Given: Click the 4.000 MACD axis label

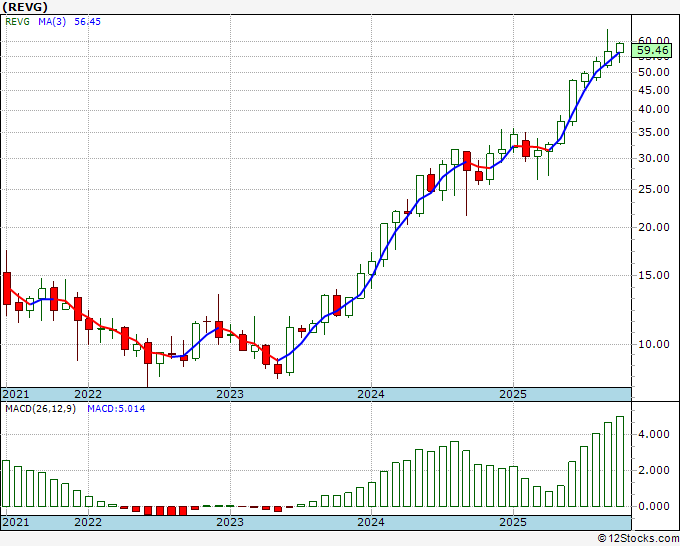Looking at the screenshot, I should [652, 434].
